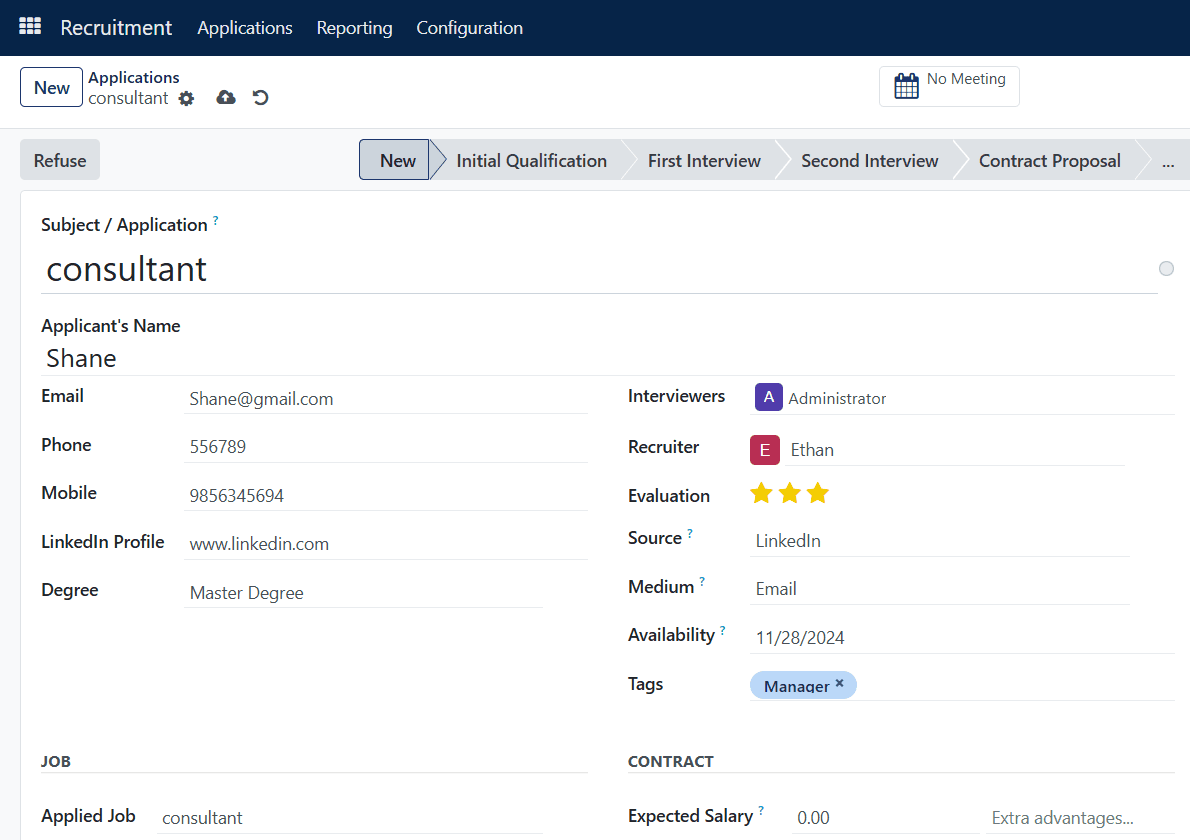Move to Initial Qualification stage
The width and height of the screenshot is (1190, 840).
tap(531, 161)
